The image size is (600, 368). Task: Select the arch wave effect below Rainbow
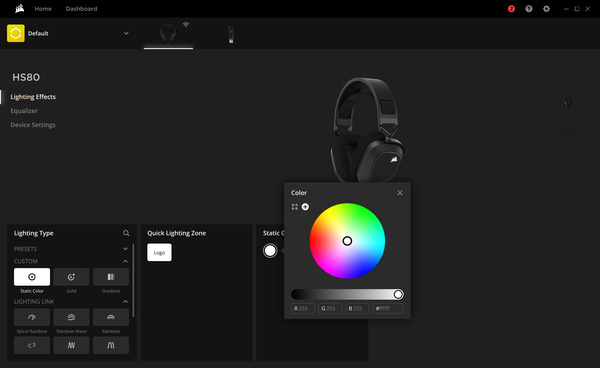(111, 345)
